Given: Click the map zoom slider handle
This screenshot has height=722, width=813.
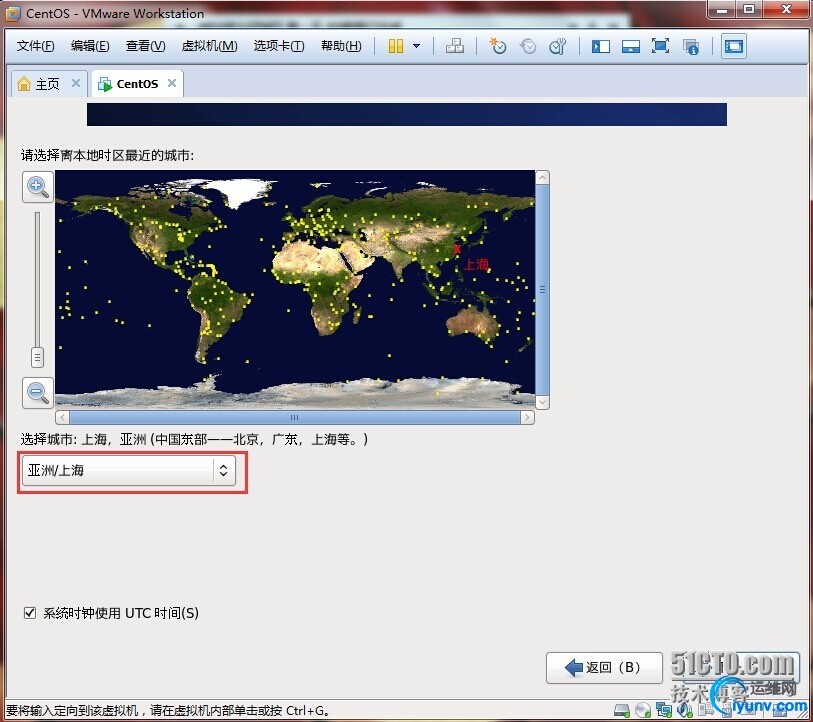Looking at the screenshot, I should click(x=37, y=357).
